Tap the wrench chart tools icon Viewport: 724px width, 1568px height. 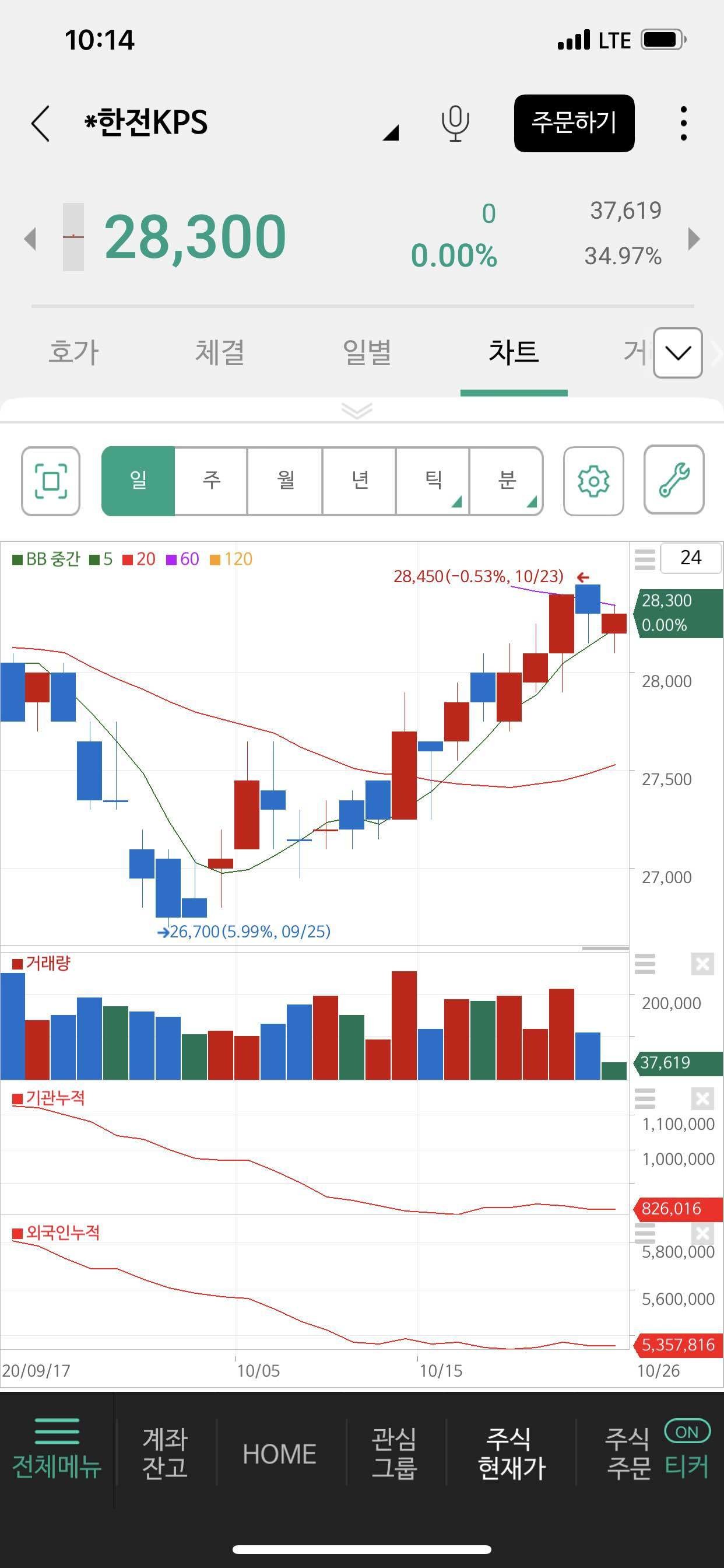pos(673,480)
